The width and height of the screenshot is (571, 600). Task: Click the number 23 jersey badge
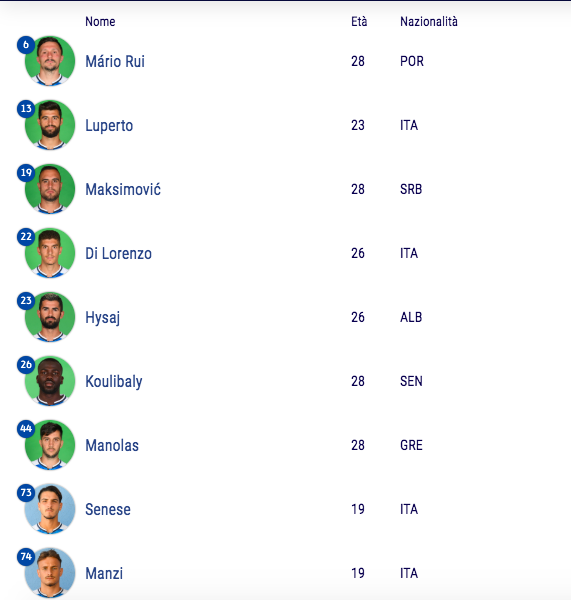click(26, 300)
